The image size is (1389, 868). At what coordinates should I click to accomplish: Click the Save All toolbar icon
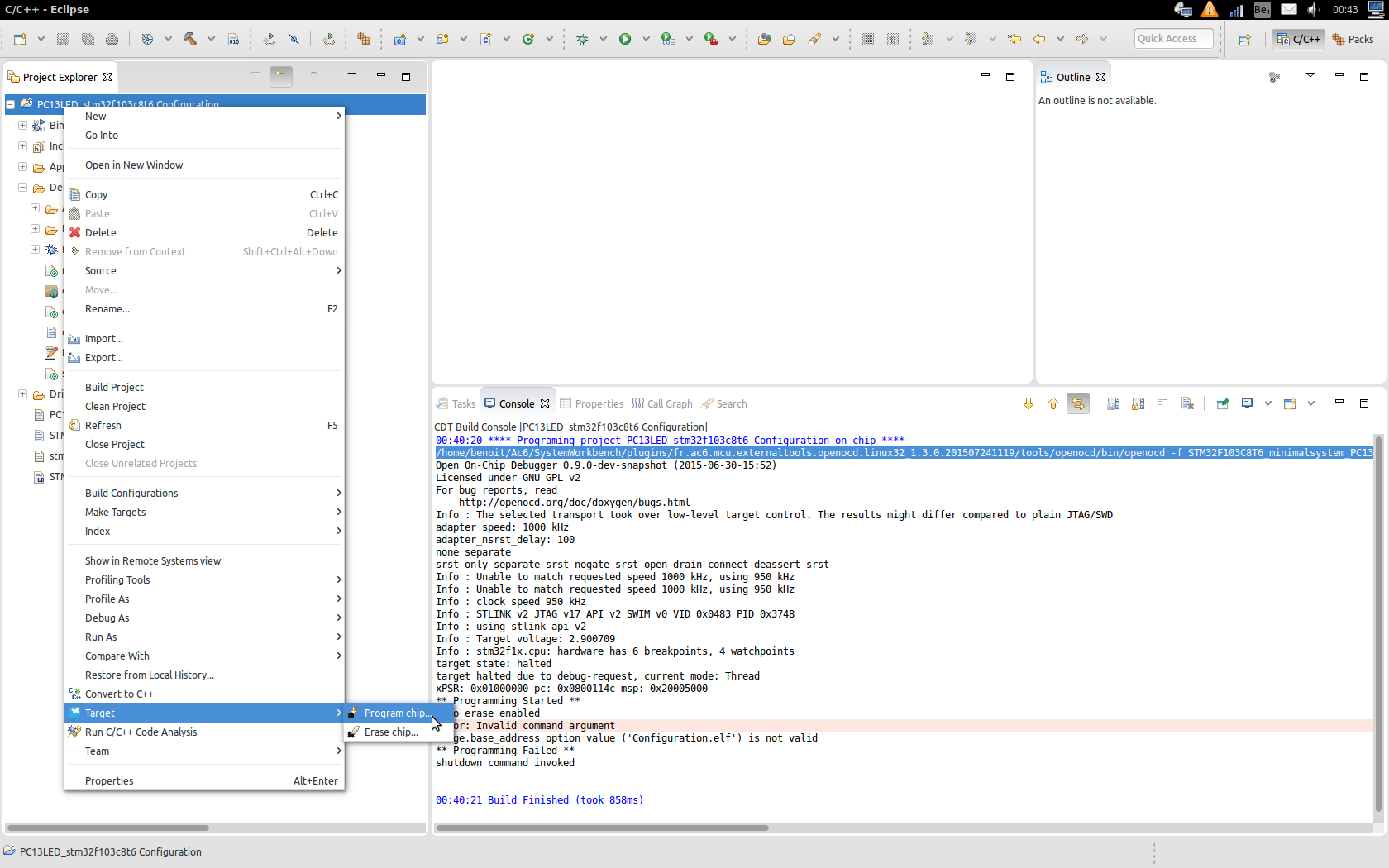[88, 39]
